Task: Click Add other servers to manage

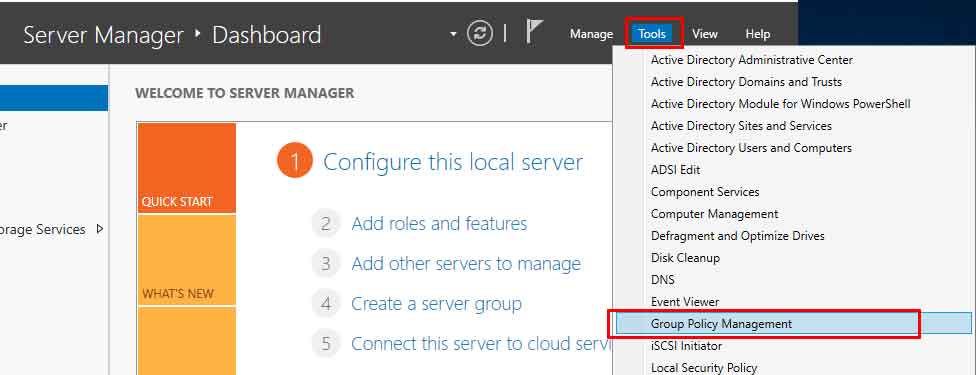Action: (466, 263)
